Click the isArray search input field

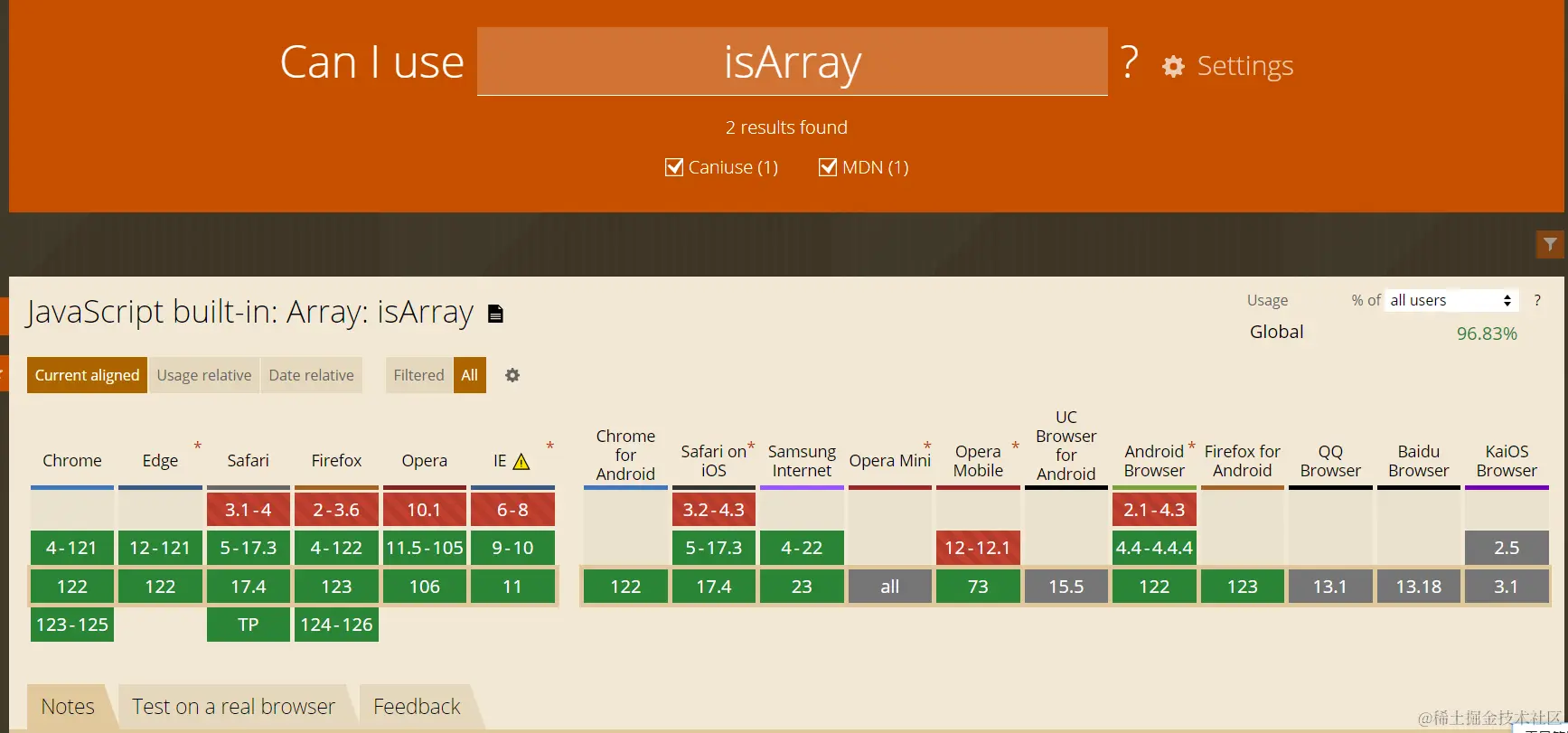[793, 61]
